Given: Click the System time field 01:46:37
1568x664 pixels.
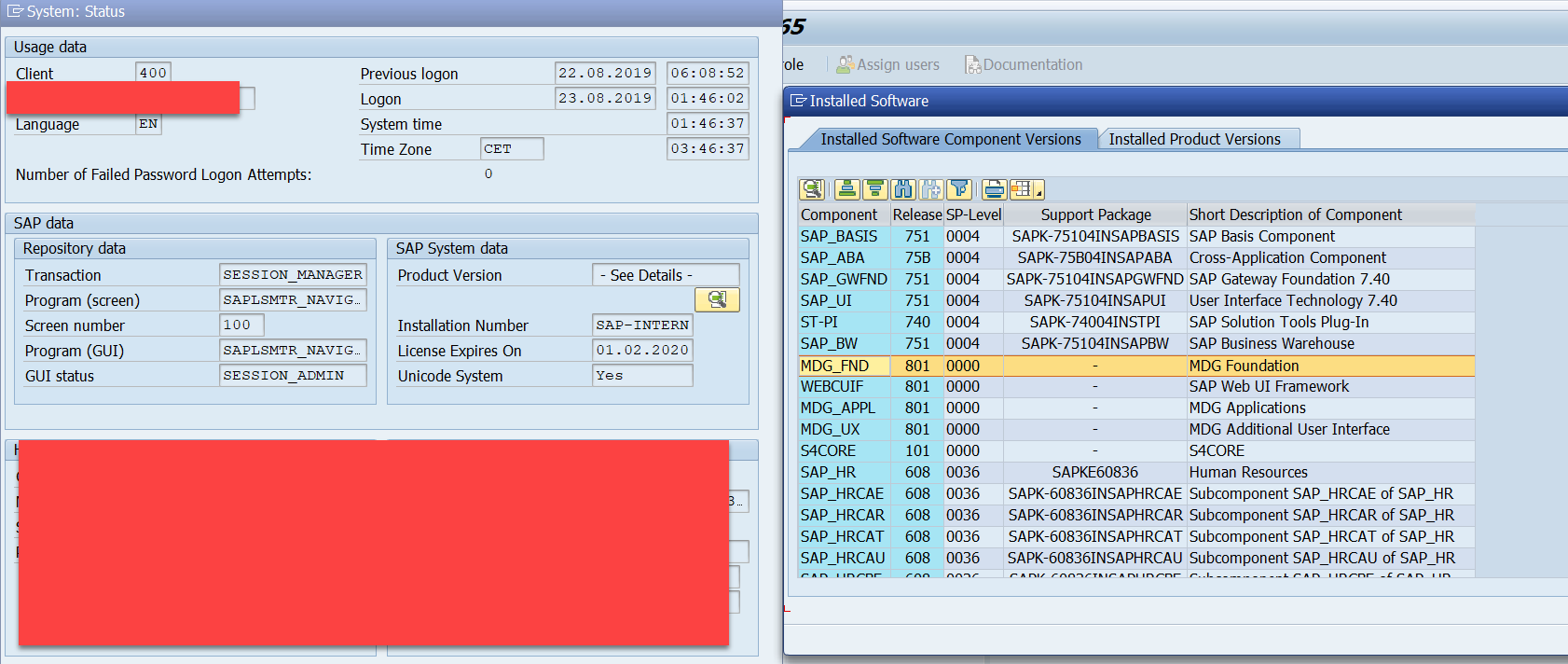Looking at the screenshot, I should pos(708,123).
